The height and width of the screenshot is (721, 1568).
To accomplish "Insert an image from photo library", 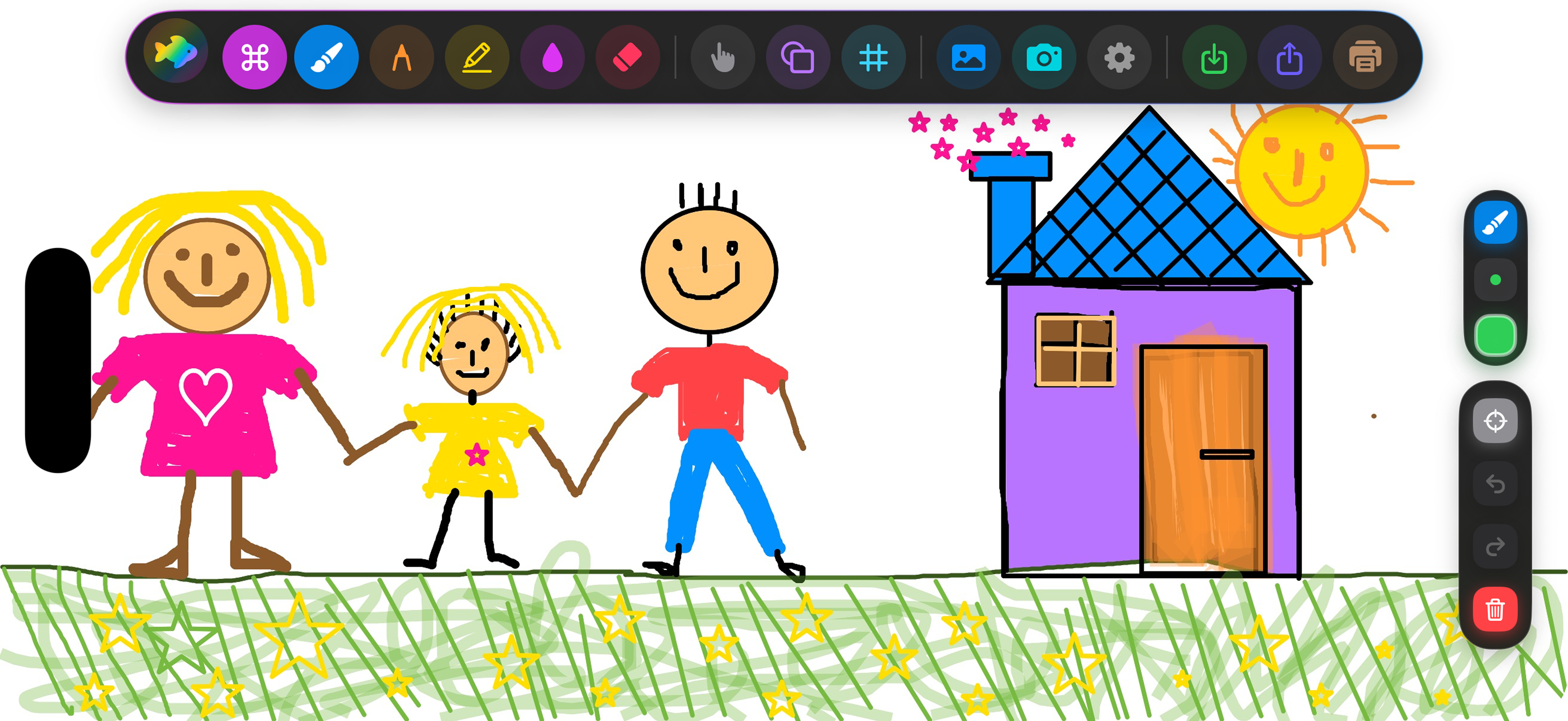I will 968,57.
